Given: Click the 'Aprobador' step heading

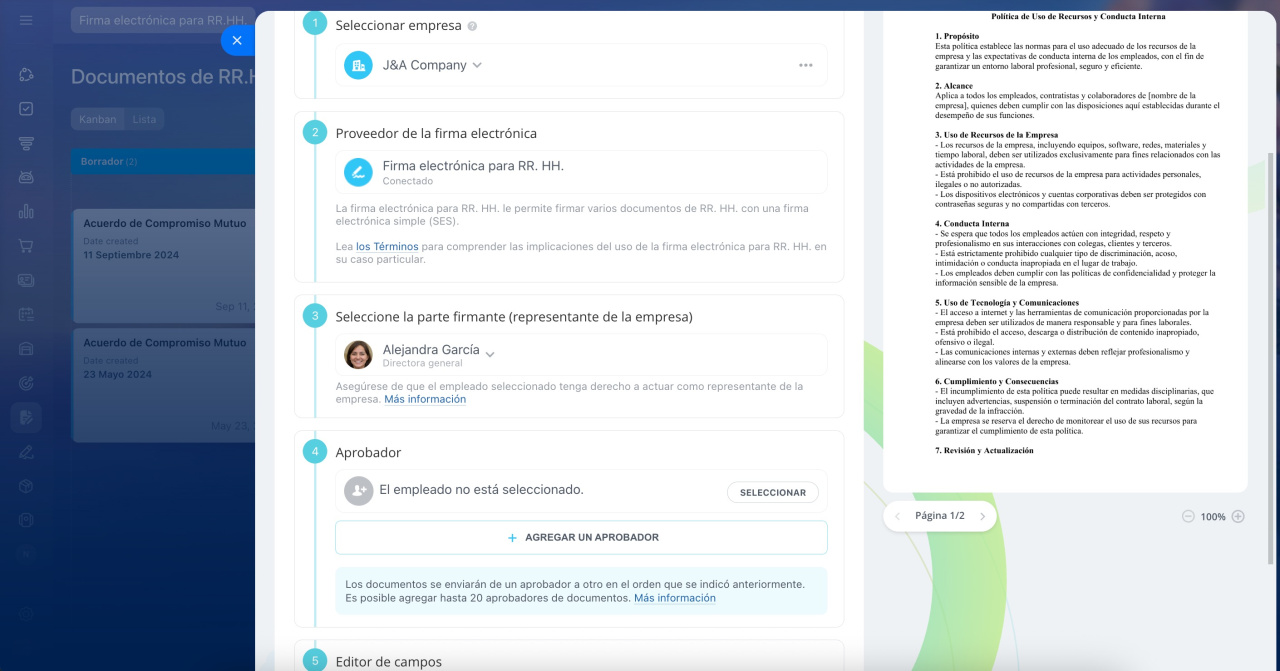Looking at the screenshot, I should coord(368,452).
